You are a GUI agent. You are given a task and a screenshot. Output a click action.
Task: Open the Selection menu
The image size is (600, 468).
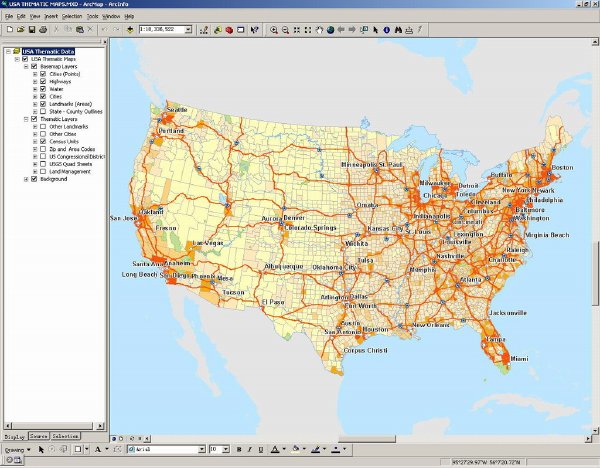point(72,16)
